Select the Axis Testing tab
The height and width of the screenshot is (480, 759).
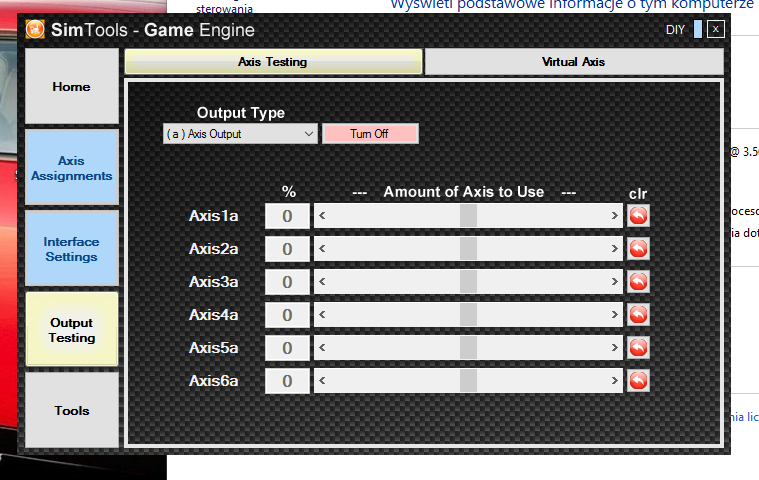pos(273,62)
